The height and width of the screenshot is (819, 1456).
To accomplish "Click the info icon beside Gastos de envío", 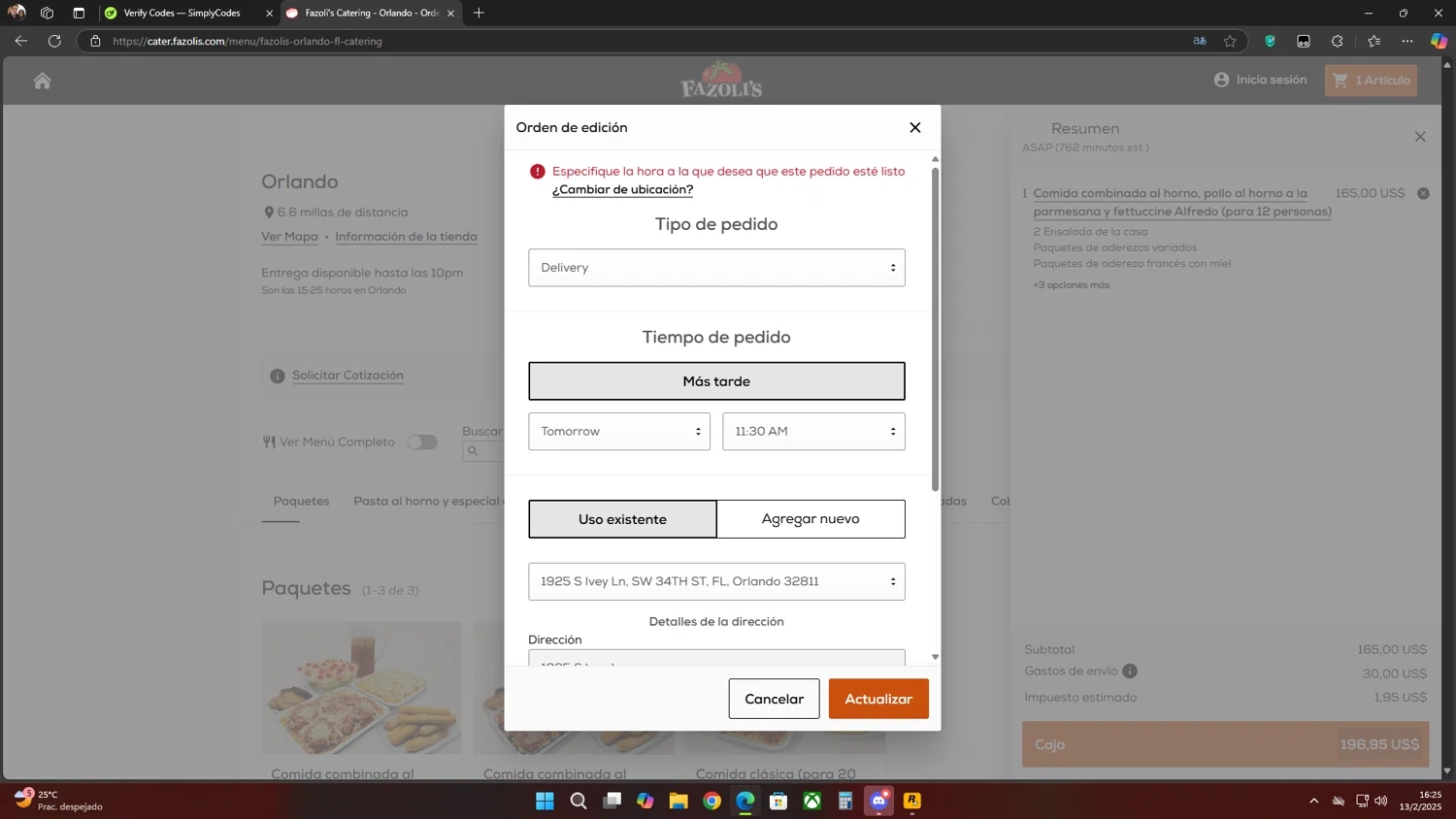I will pos(1130,672).
